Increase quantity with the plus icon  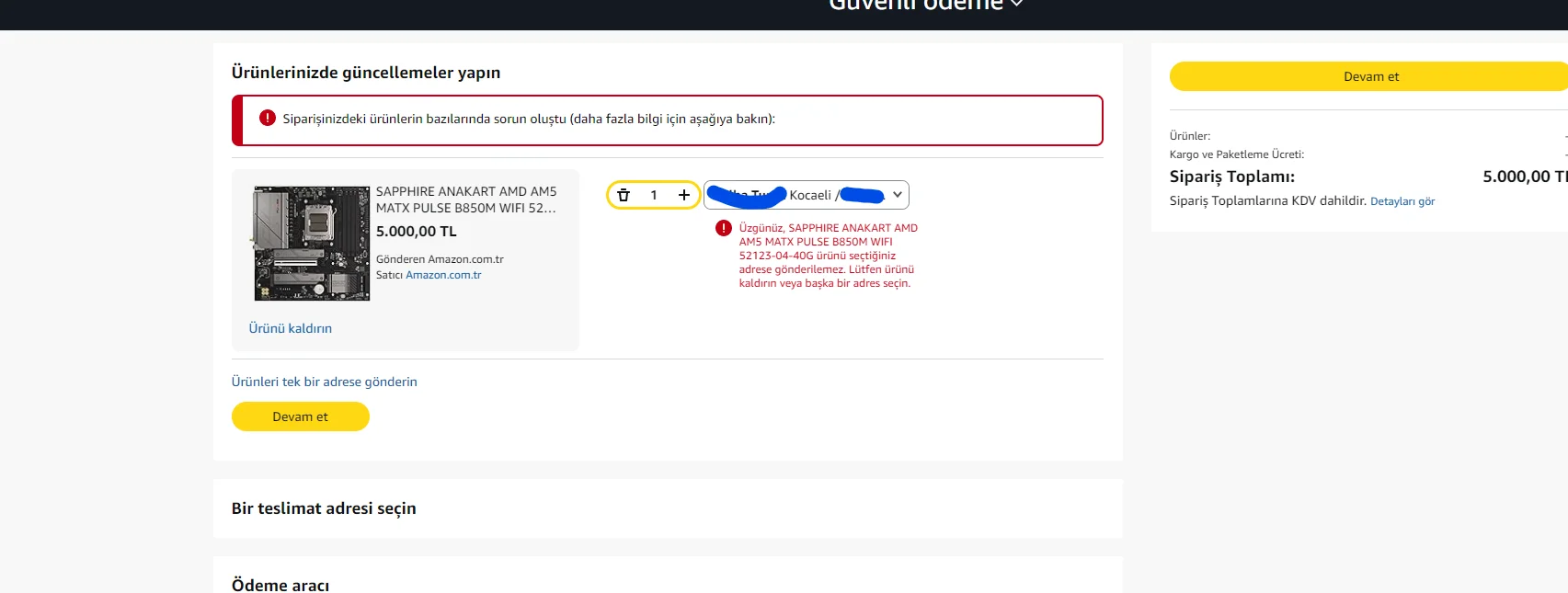pos(684,195)
